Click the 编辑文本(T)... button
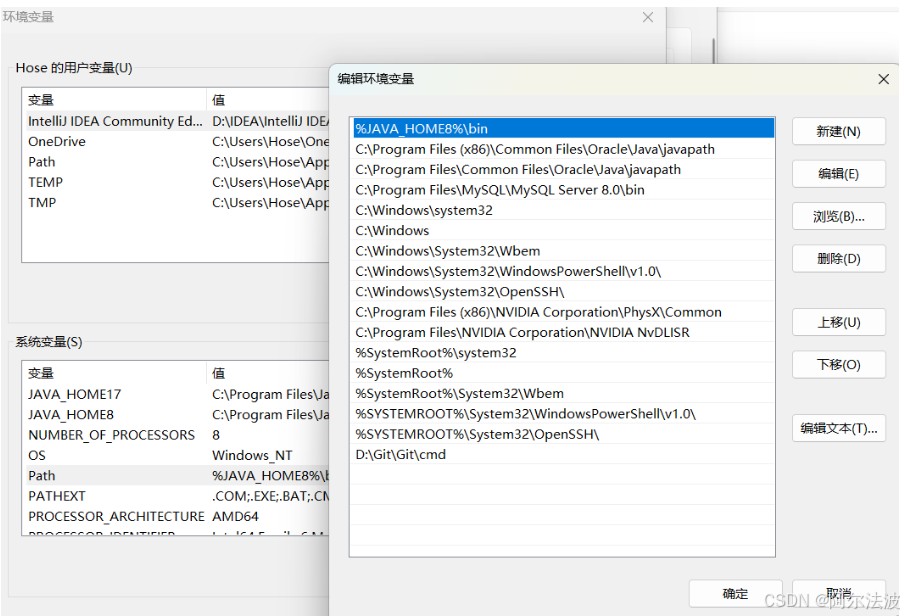The width and height of the screenshot is (904, 616). click(x=838, y=428)
